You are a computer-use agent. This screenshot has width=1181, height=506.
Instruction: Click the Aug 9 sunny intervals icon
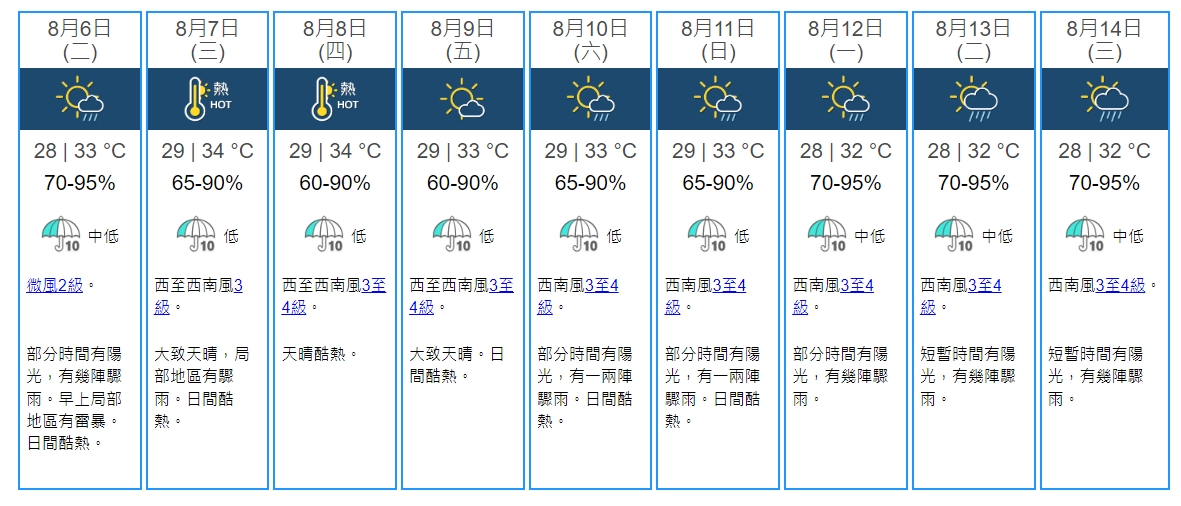(x=463, y=99)
